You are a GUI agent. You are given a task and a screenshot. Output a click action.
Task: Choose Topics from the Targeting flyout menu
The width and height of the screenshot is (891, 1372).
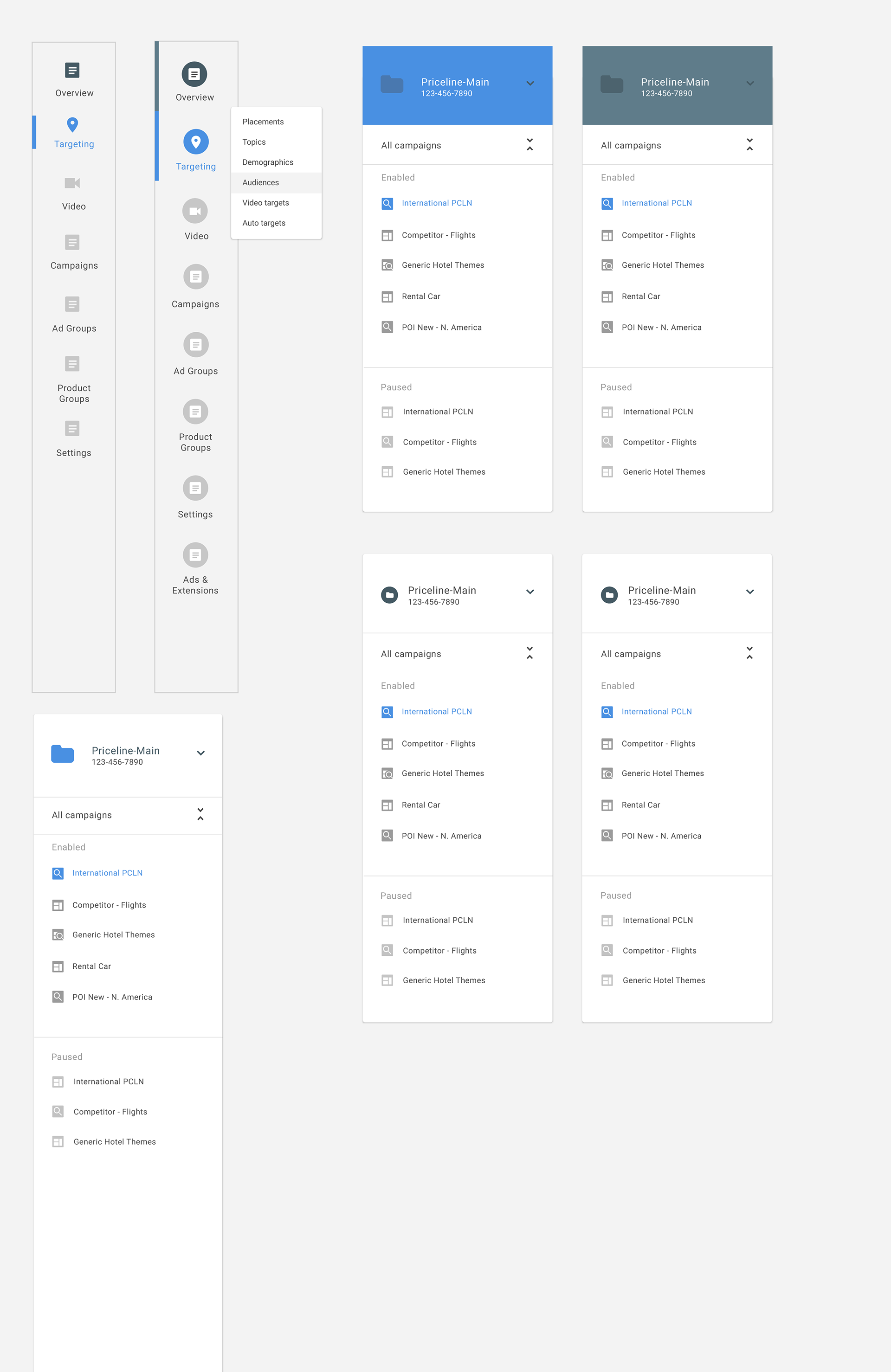[276, 142]
